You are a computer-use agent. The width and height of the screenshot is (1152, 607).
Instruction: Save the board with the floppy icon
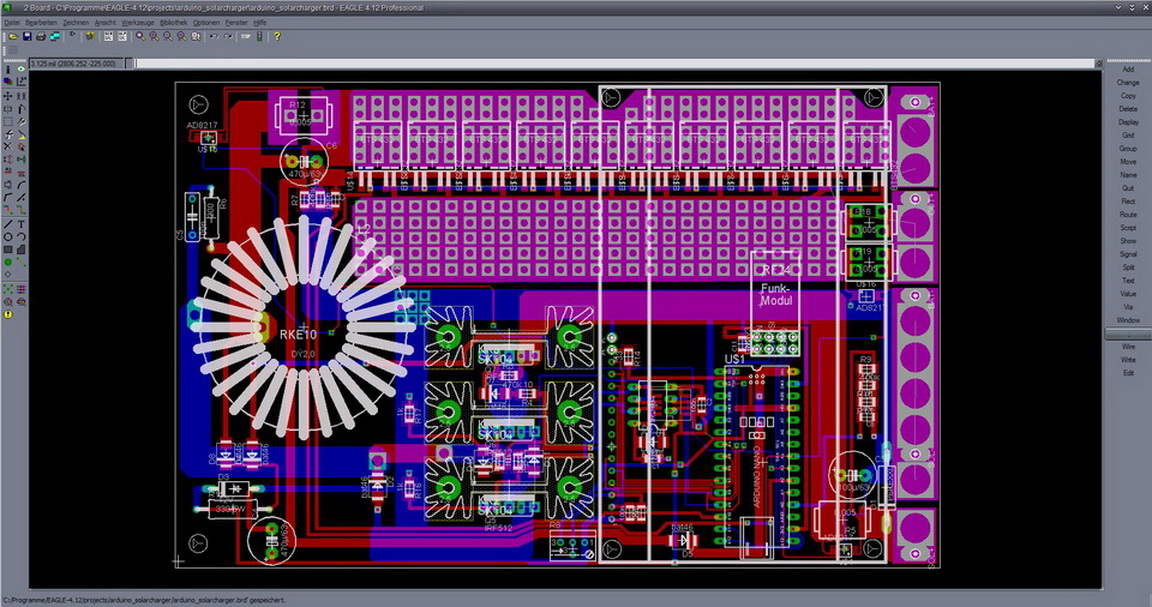tap(26, 36)
